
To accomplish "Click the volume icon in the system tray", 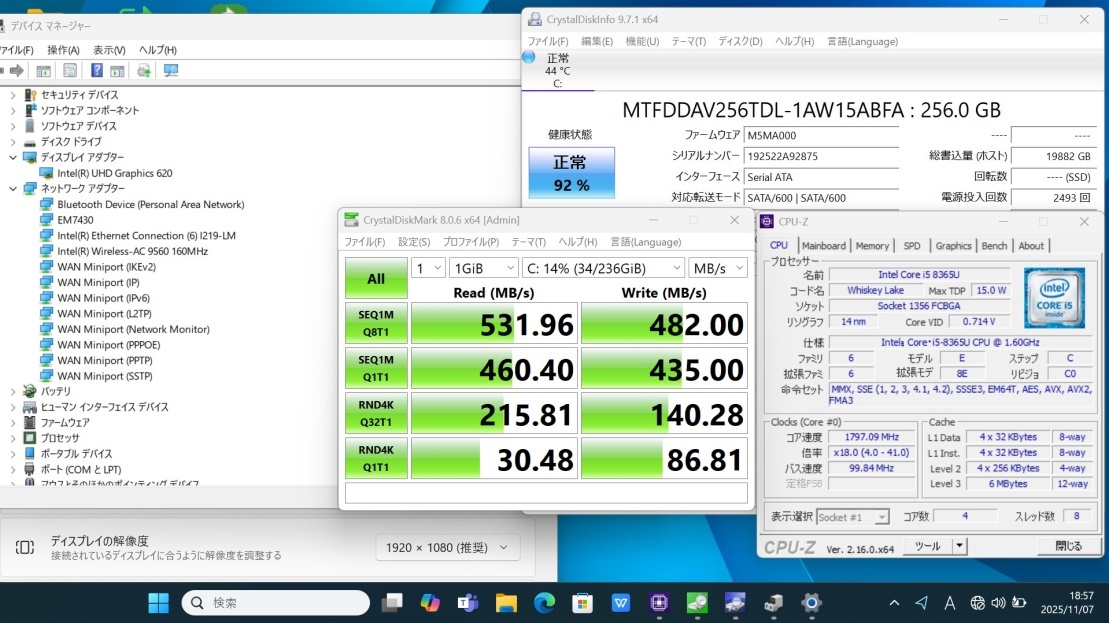I will [995, 602].
